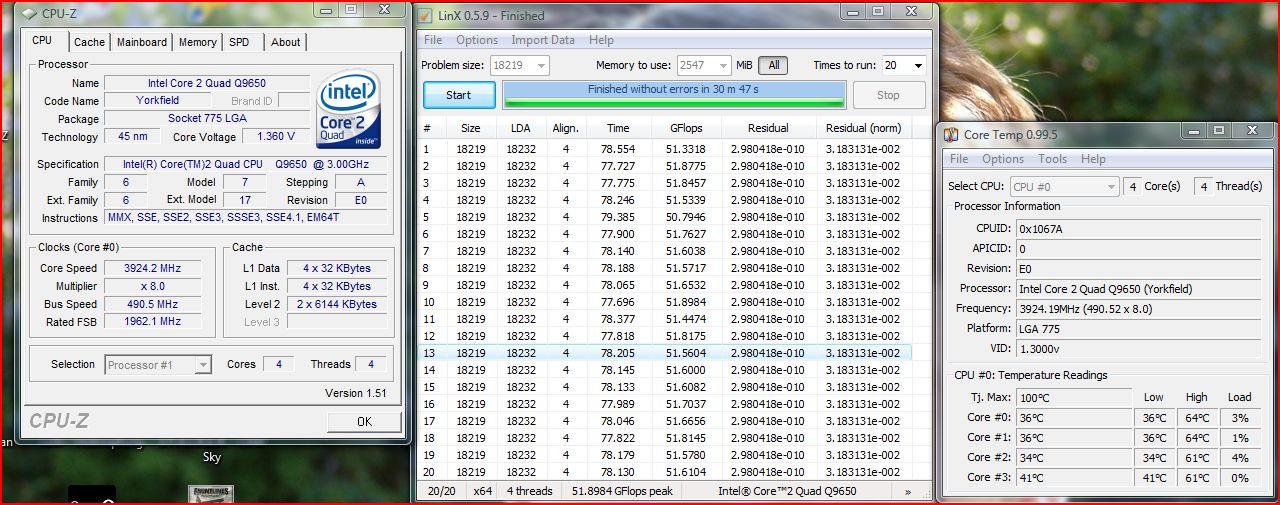Click the VID 1.3000v field in Core Temp
The width and height of the screenshot is (1280, 505).
(1136, 349)
